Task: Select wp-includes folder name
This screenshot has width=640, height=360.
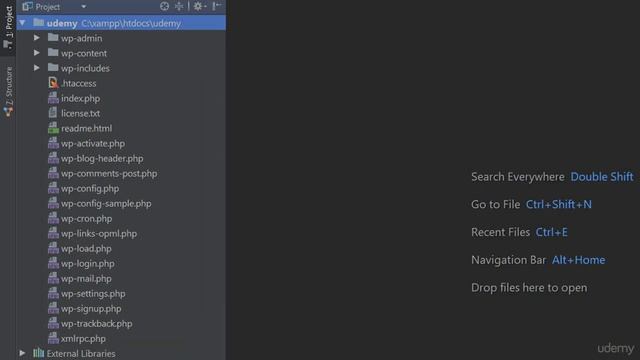Action: (x=85, y=69)
